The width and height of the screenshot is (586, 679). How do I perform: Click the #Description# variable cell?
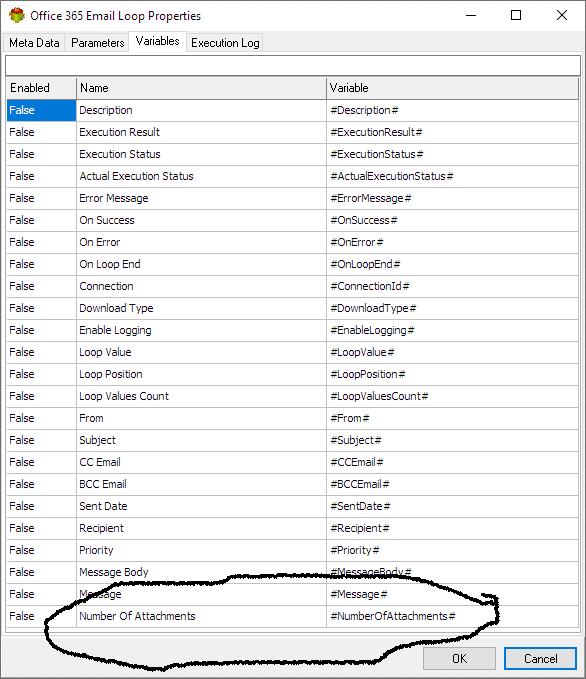click(x=453, y=110)
